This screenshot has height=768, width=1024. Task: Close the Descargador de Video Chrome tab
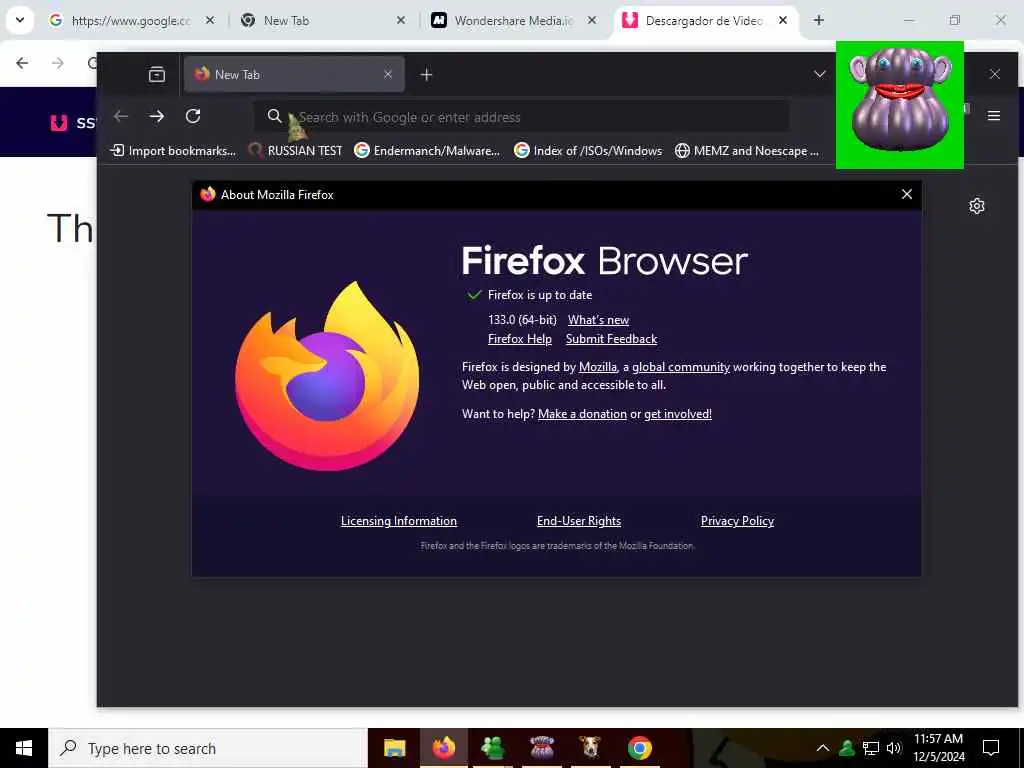[782, 21]
